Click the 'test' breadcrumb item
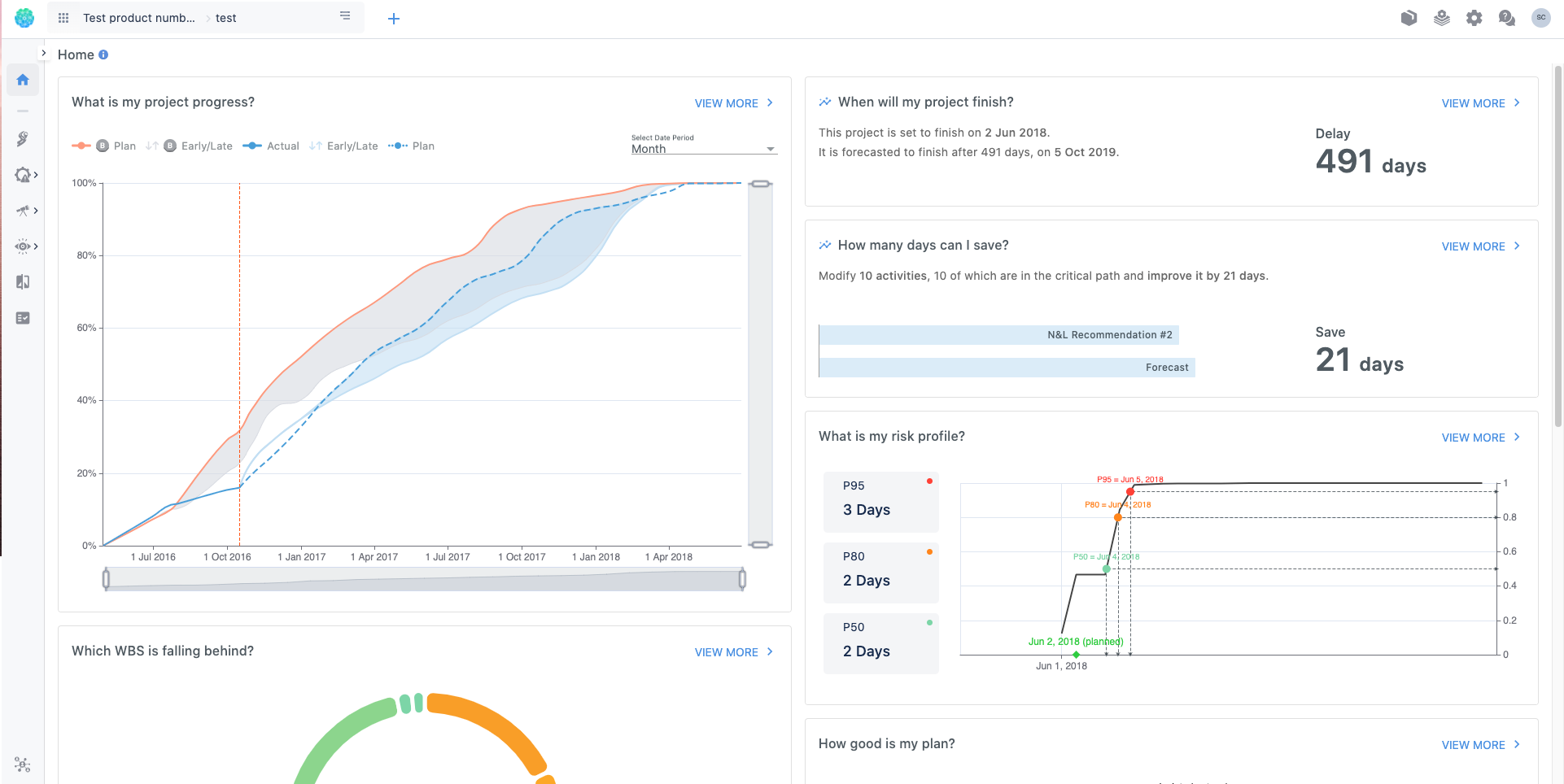Viewport: 1564px width, 784px height. point(225,18)
